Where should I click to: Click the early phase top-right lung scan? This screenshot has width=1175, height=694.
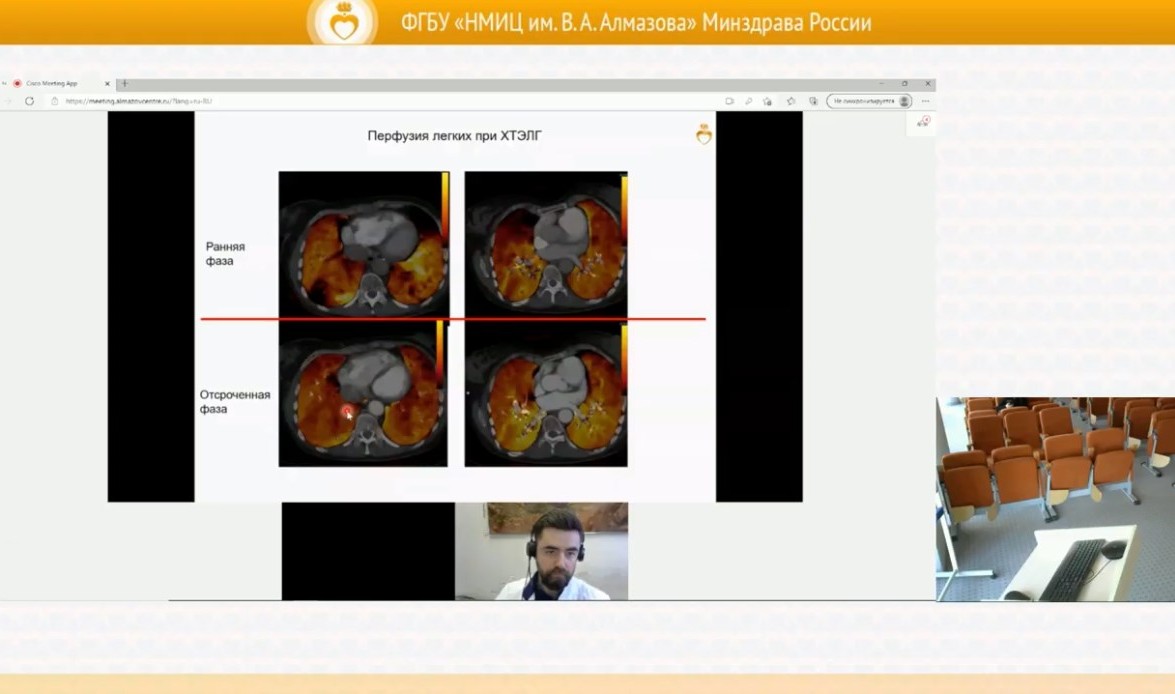545,243
